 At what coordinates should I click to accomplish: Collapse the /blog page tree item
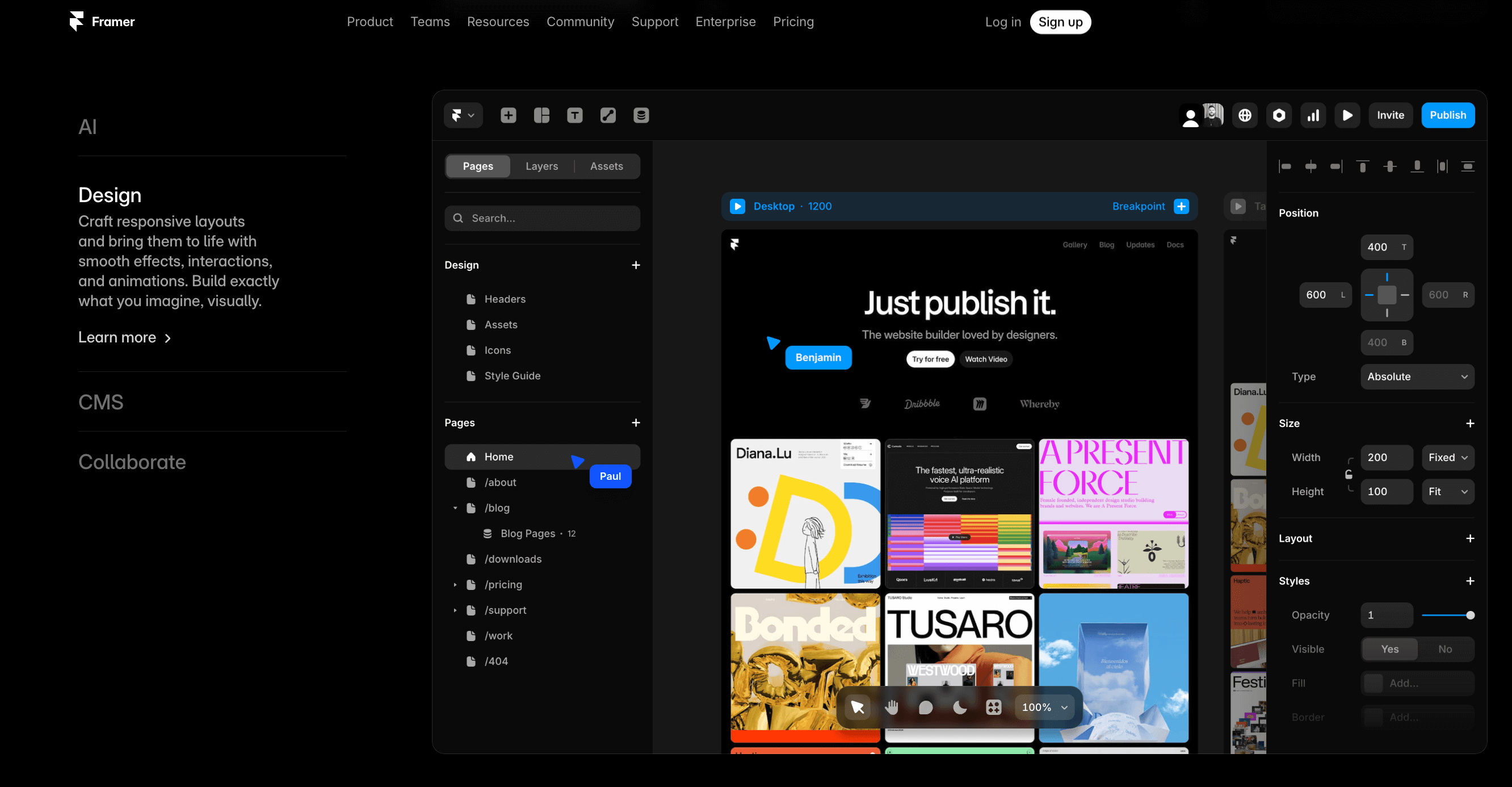(455, 508)
